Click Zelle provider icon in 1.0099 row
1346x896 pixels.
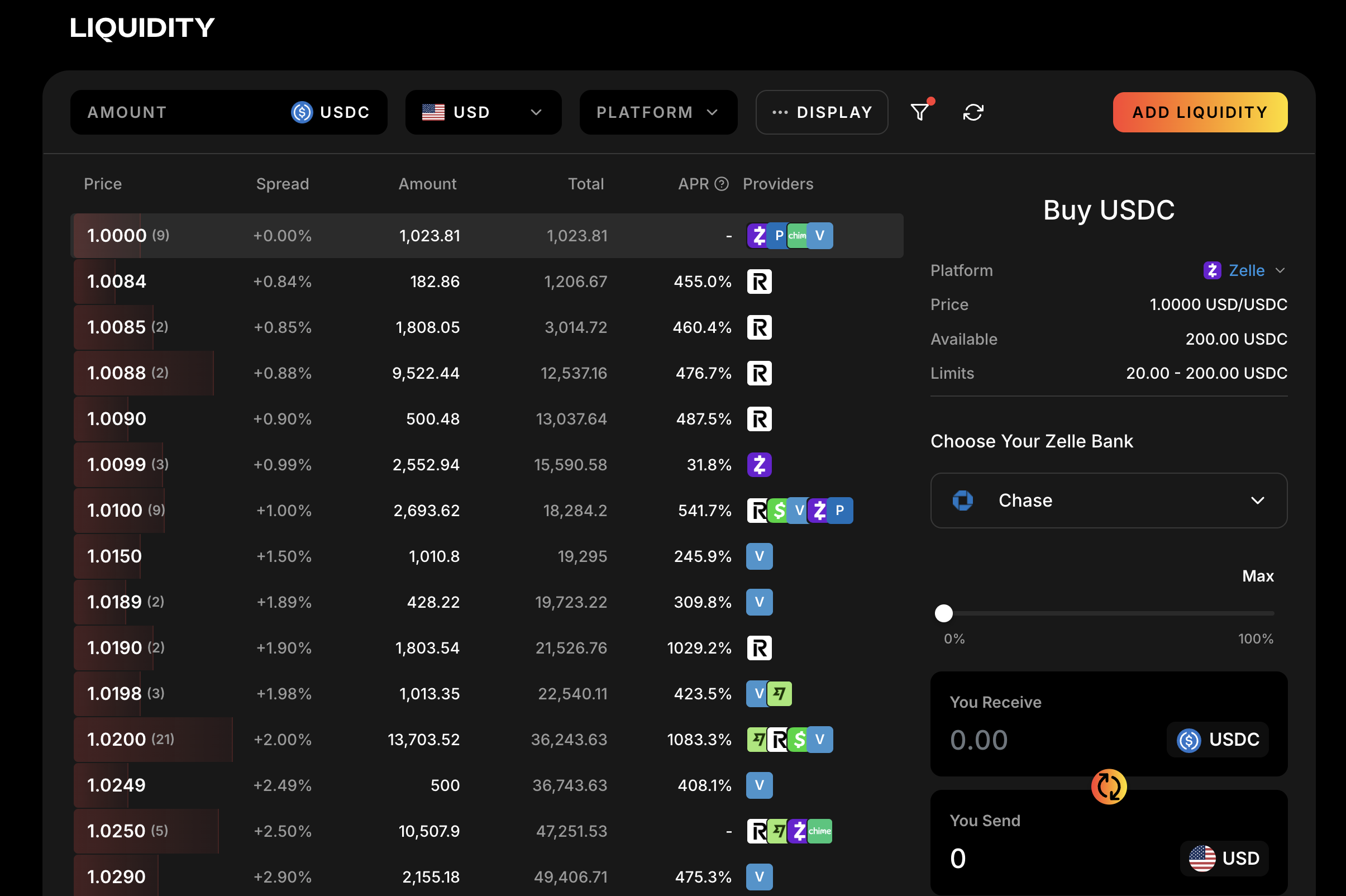pyautogui.click(x=759, y=465)
